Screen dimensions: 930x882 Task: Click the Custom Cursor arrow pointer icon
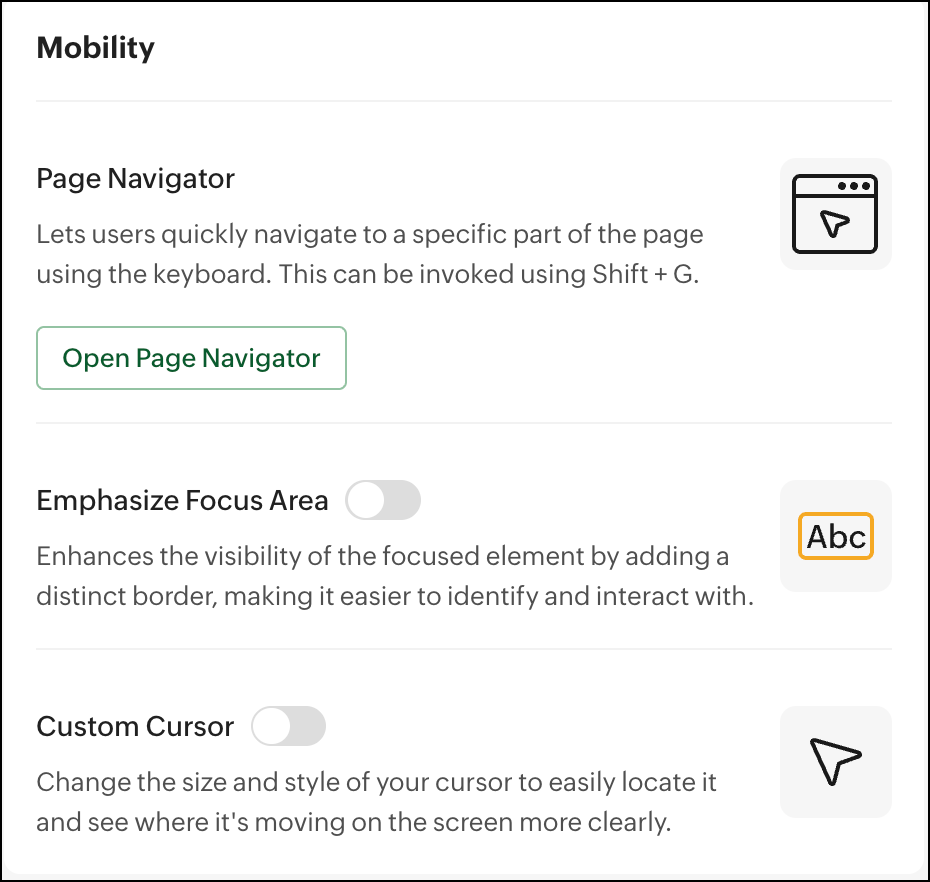(835, 762)
